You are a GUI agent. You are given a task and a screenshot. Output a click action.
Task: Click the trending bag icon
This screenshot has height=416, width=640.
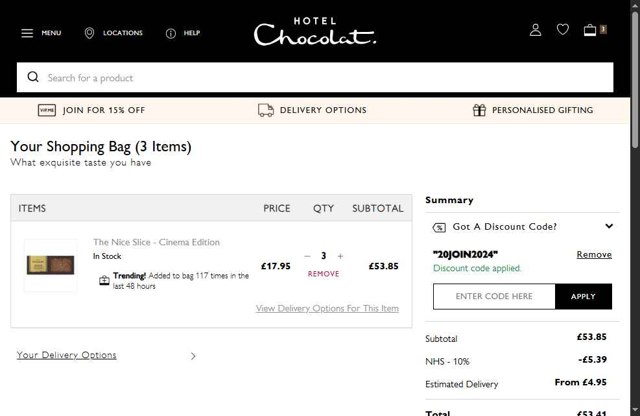(104, 280)
